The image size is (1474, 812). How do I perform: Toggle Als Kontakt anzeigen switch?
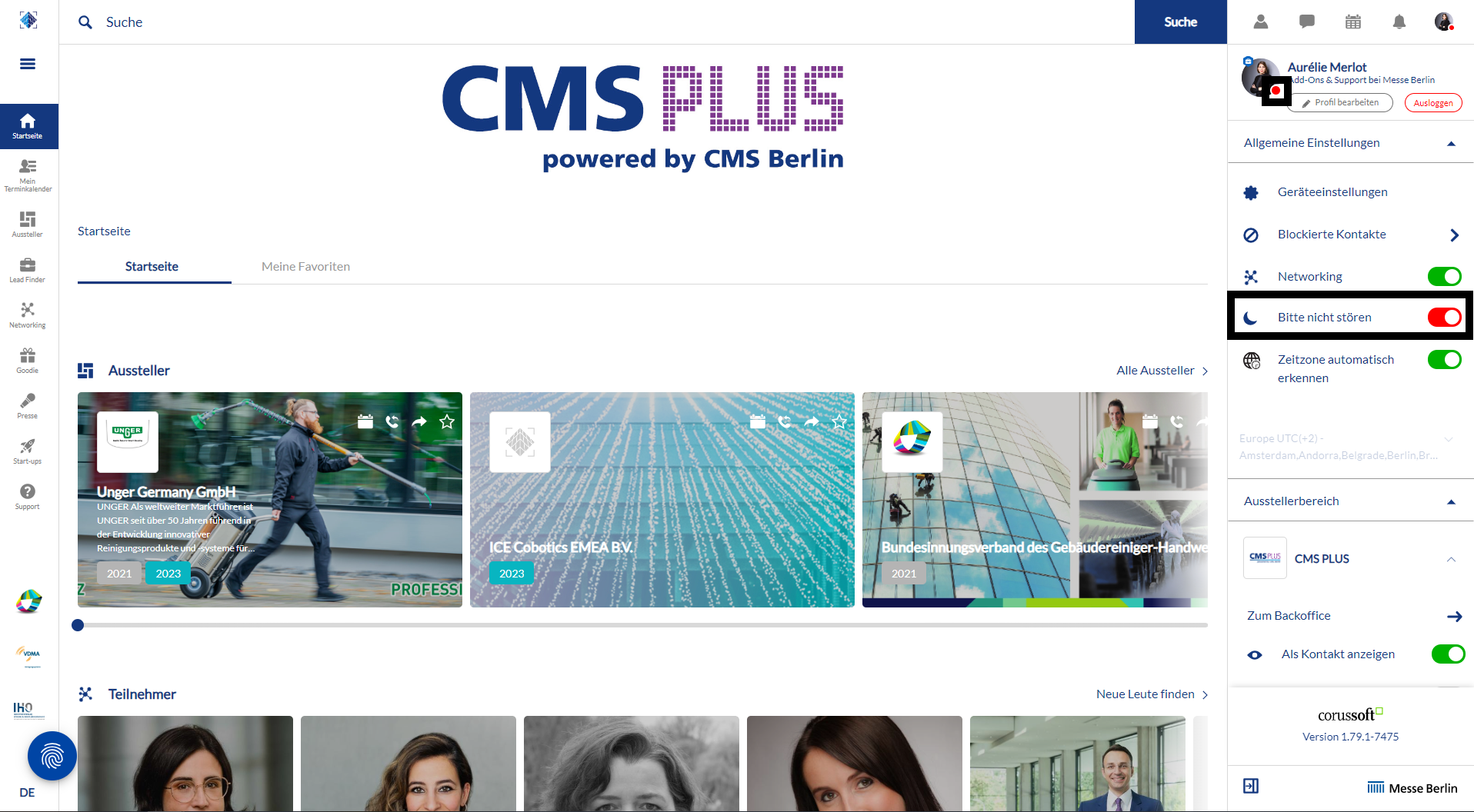1448,654
